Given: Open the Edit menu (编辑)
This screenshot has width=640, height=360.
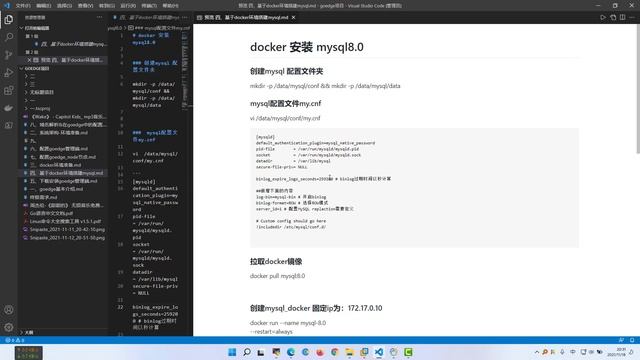Looking at the screenshot, I should 44,6.
